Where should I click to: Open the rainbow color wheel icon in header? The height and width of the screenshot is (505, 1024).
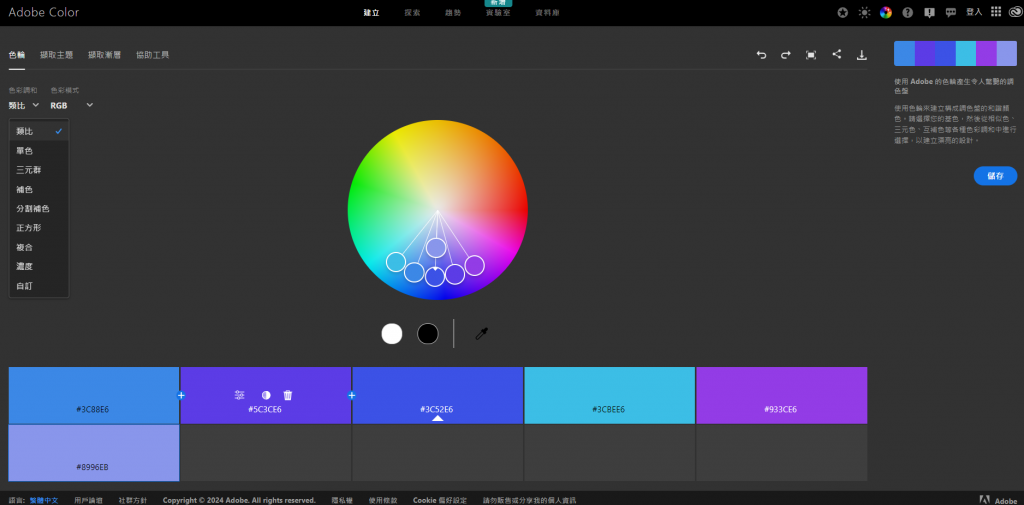click(x=886, y=12)
